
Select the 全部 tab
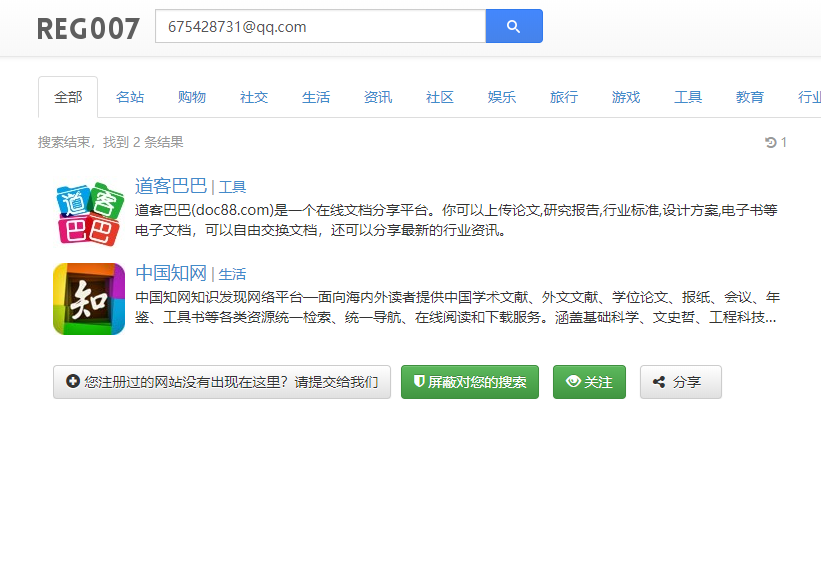[x=68, y=97]
